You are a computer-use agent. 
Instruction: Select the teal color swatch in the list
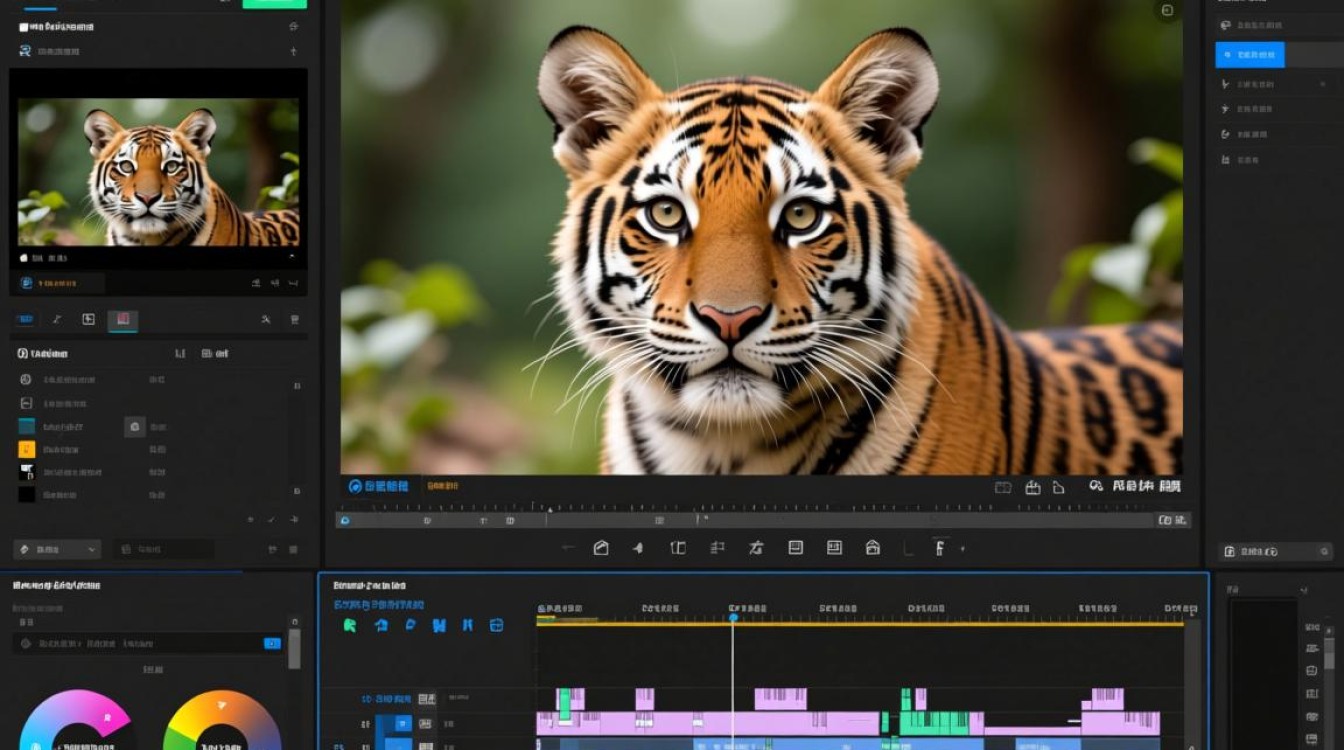click(x=27, y=427)
